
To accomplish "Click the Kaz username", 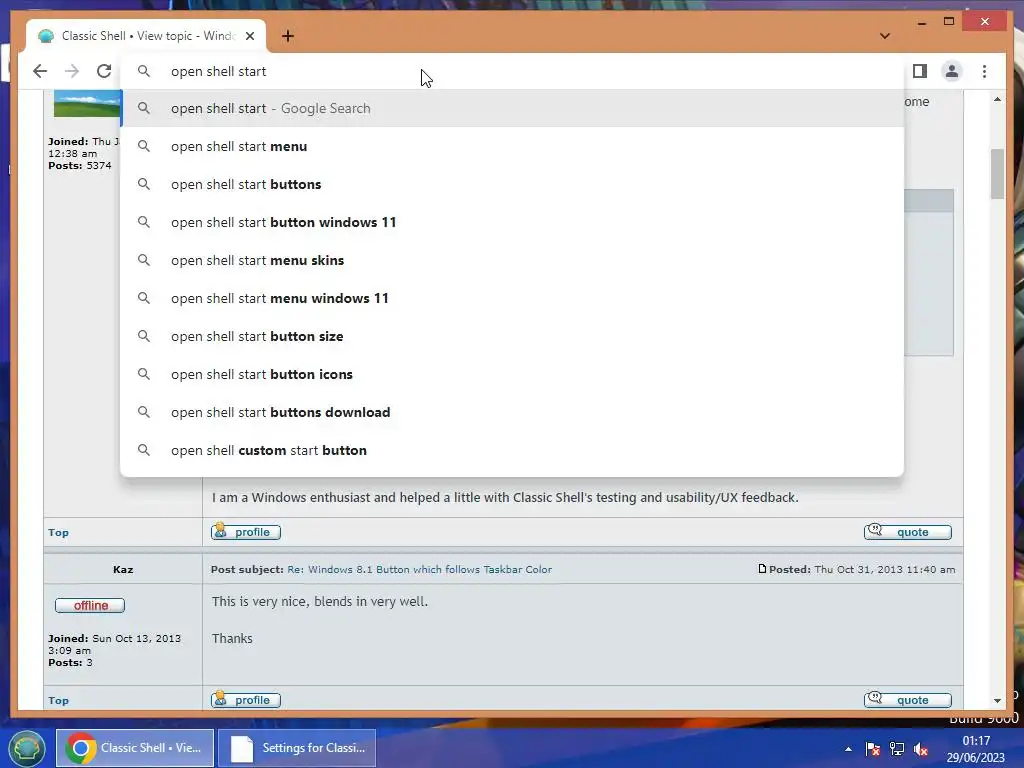I will (x=123, y=569).
